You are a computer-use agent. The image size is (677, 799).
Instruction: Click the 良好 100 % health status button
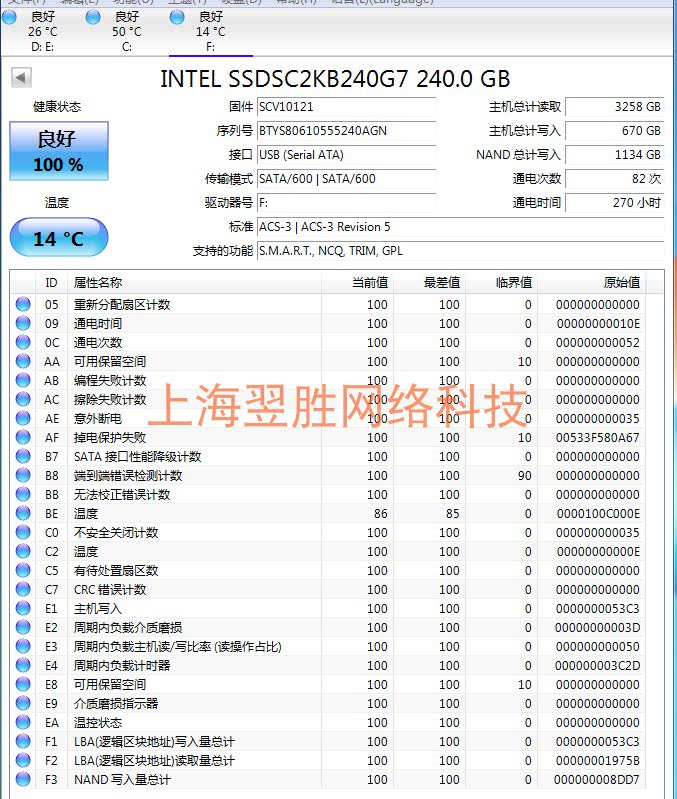coord(59,151)
